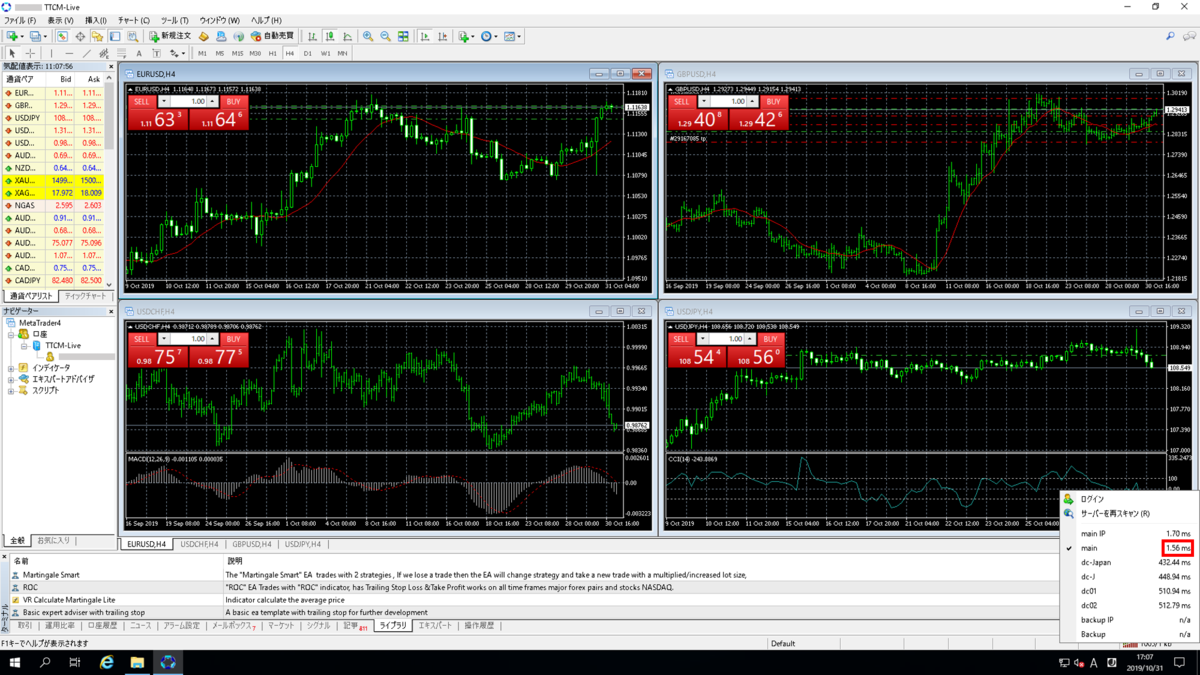The height and width of the screenshot is (675, 1200).
Task: Switch to candlestick chart icon
Action: pos(330,36)
